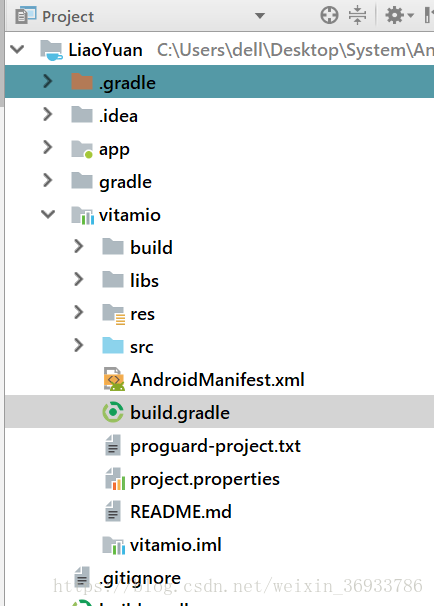434x606 pixels.
Task: Select README.md file name
Action: [181, 512]
